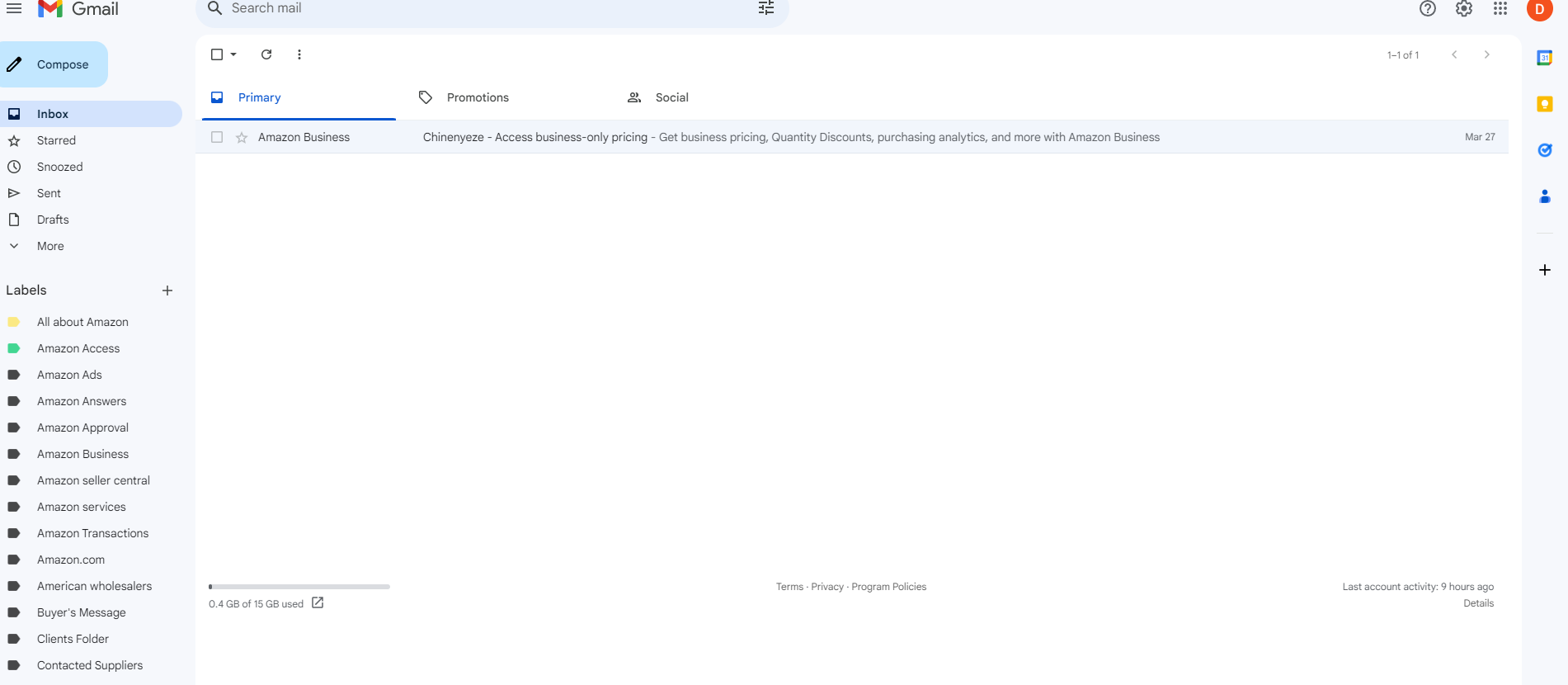Click the 1–1 of 1 page counter
The image size is (1568, 685).
click(x=1403, y=55)
